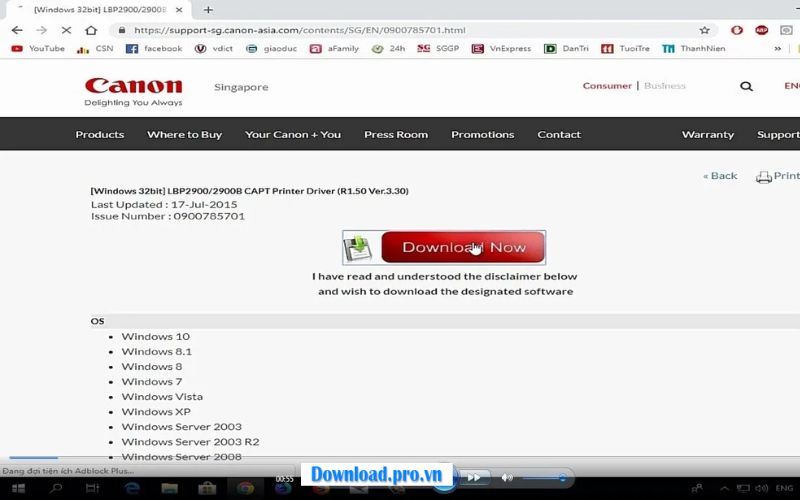
Task: Show more bookmarks chevron
Action: point(778,48)
